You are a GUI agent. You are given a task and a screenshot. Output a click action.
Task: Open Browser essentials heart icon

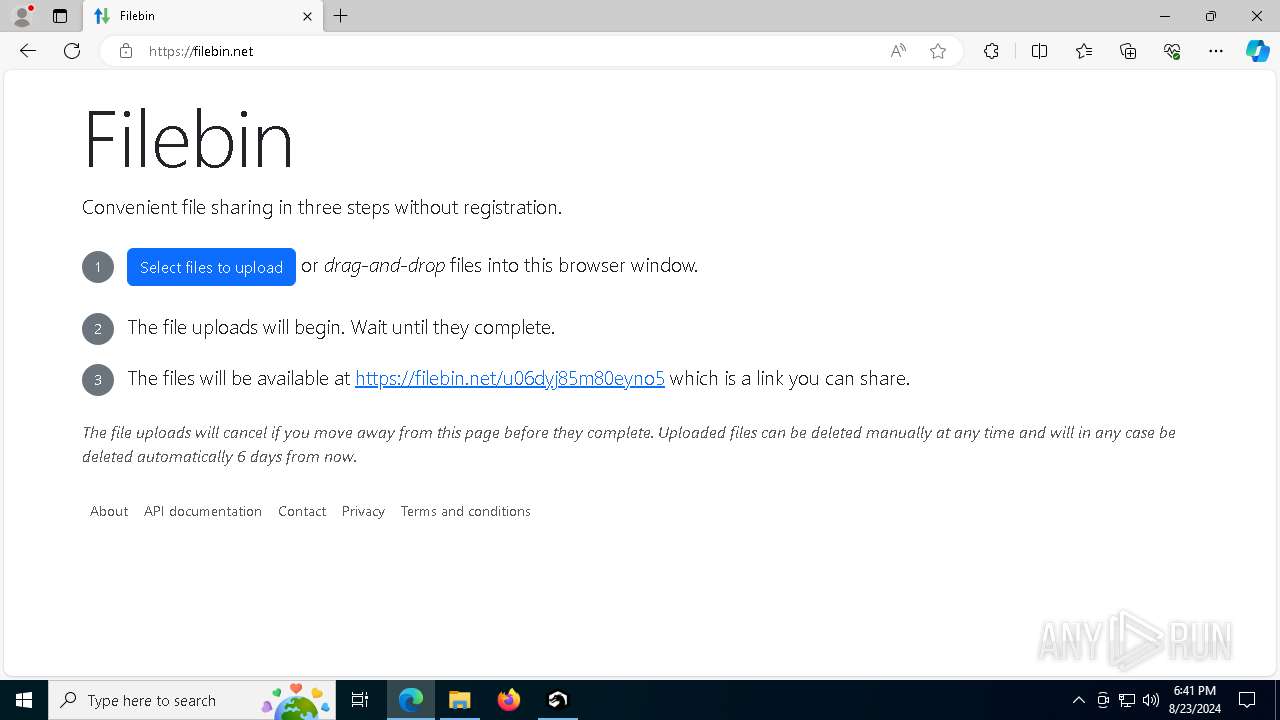tap(1172, 51)
